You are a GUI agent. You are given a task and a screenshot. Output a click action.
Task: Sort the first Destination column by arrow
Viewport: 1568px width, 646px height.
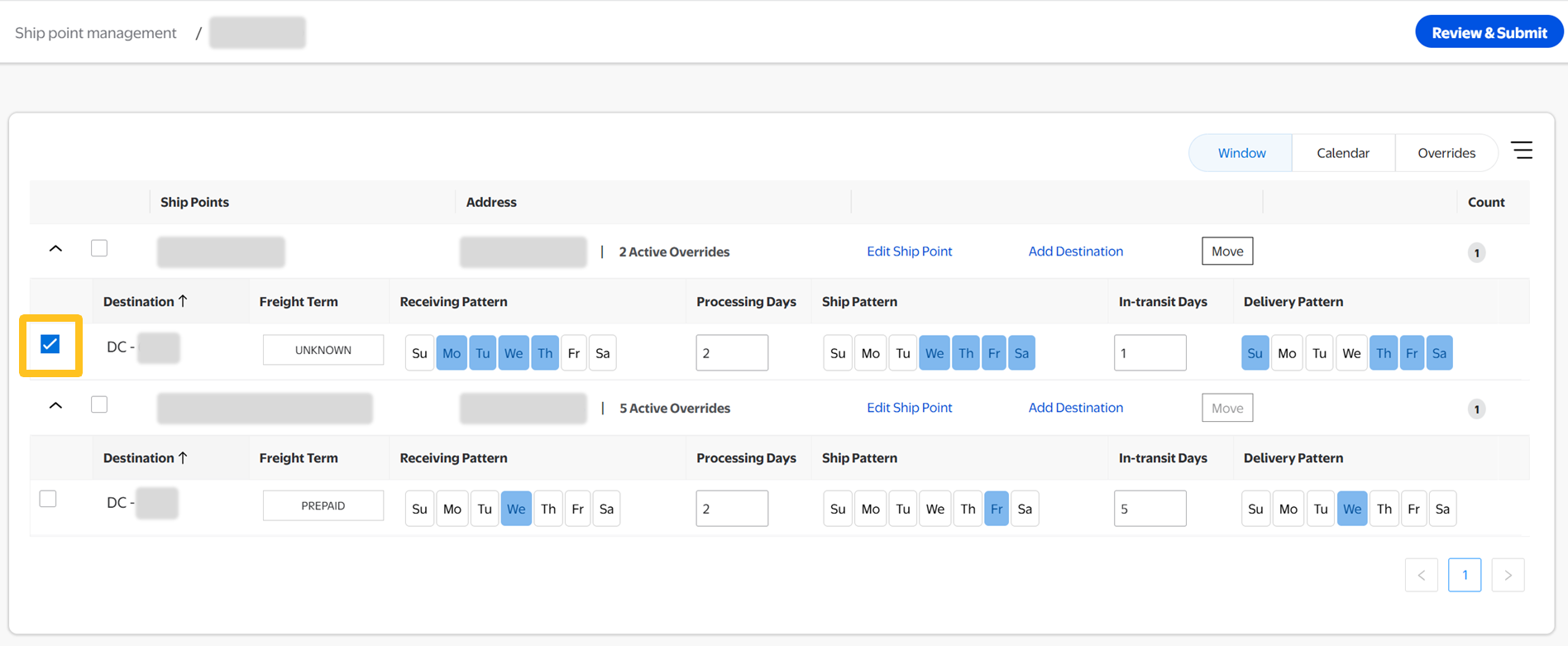pos(183,301)
